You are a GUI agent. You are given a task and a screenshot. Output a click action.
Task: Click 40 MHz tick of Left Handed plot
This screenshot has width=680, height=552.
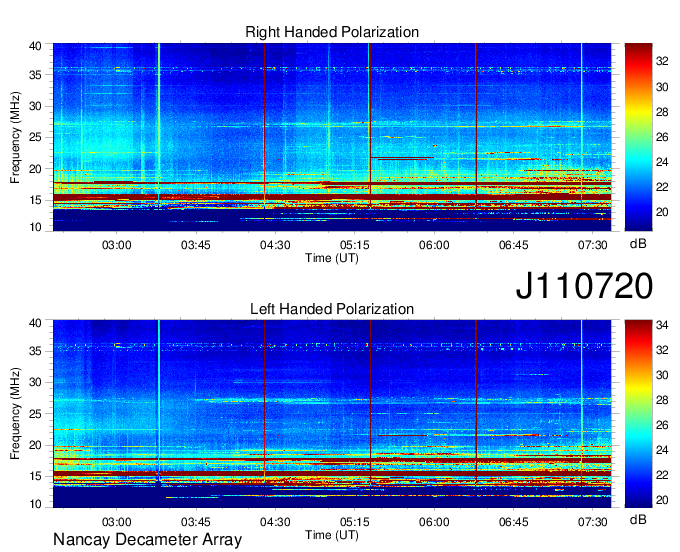point(35,323)
